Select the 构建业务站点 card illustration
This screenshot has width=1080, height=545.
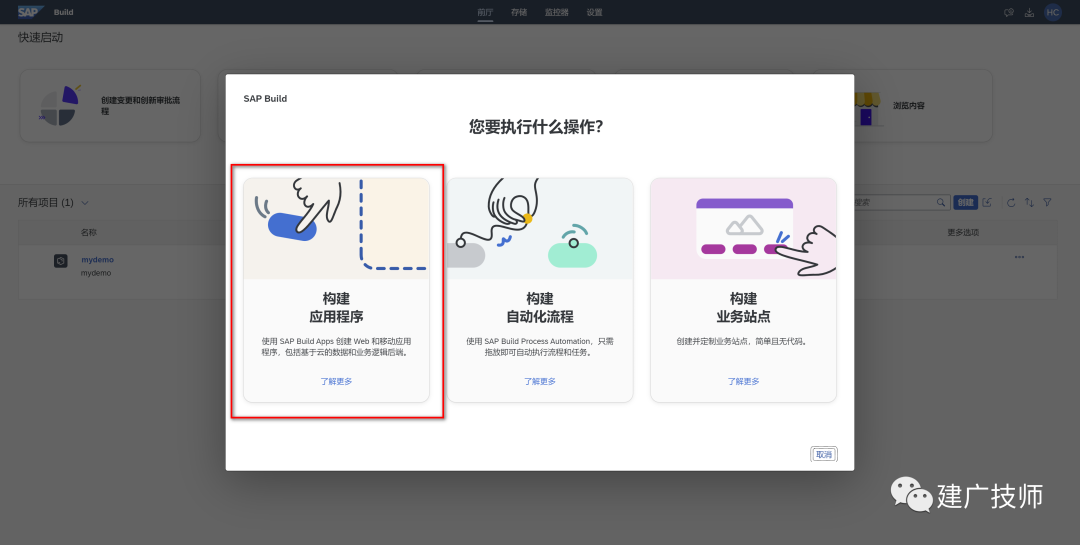click(743, 229)
